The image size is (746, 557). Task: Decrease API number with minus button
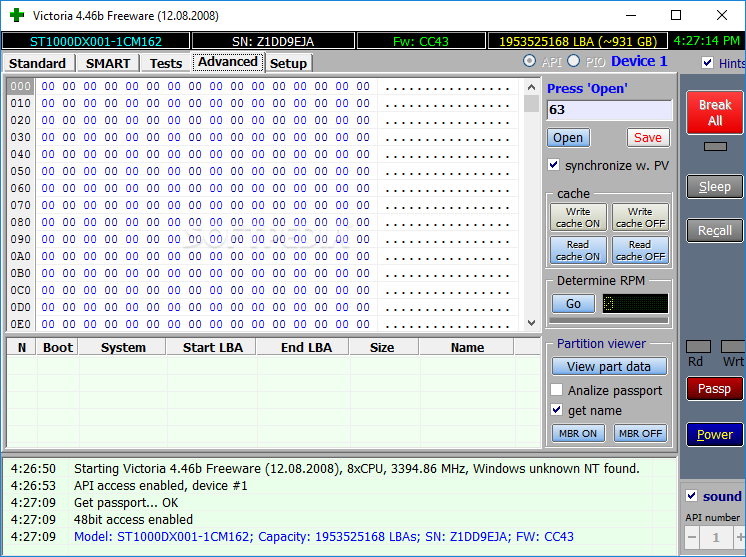[692, 538]
